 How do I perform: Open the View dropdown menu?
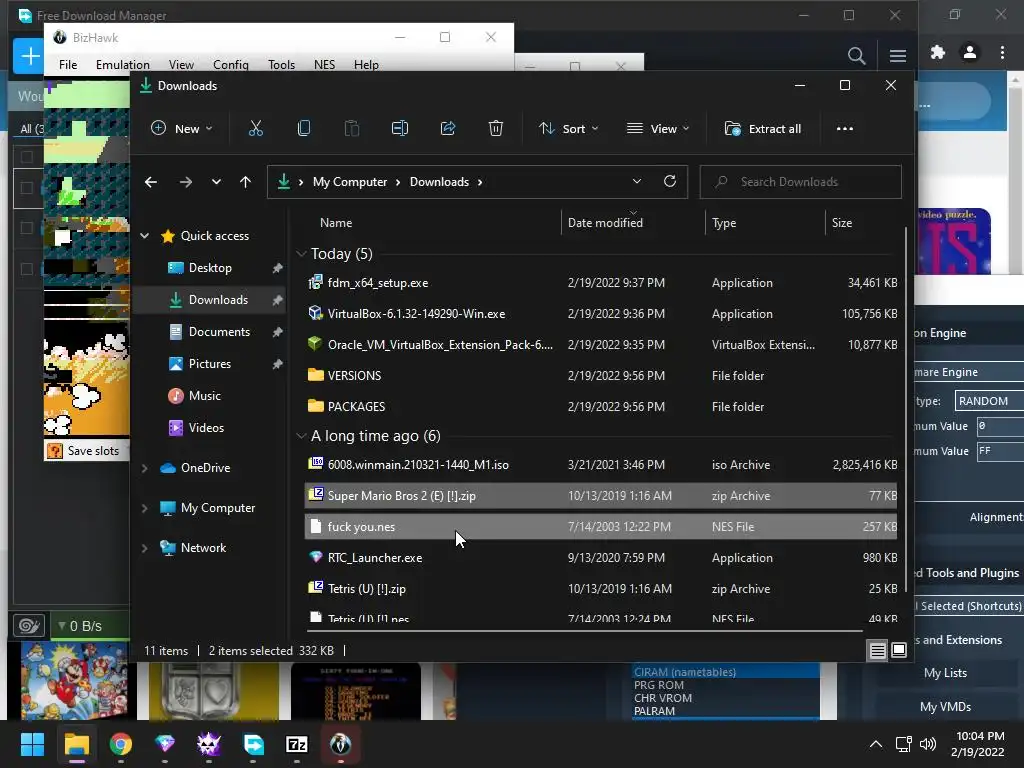tap(658, 129)
